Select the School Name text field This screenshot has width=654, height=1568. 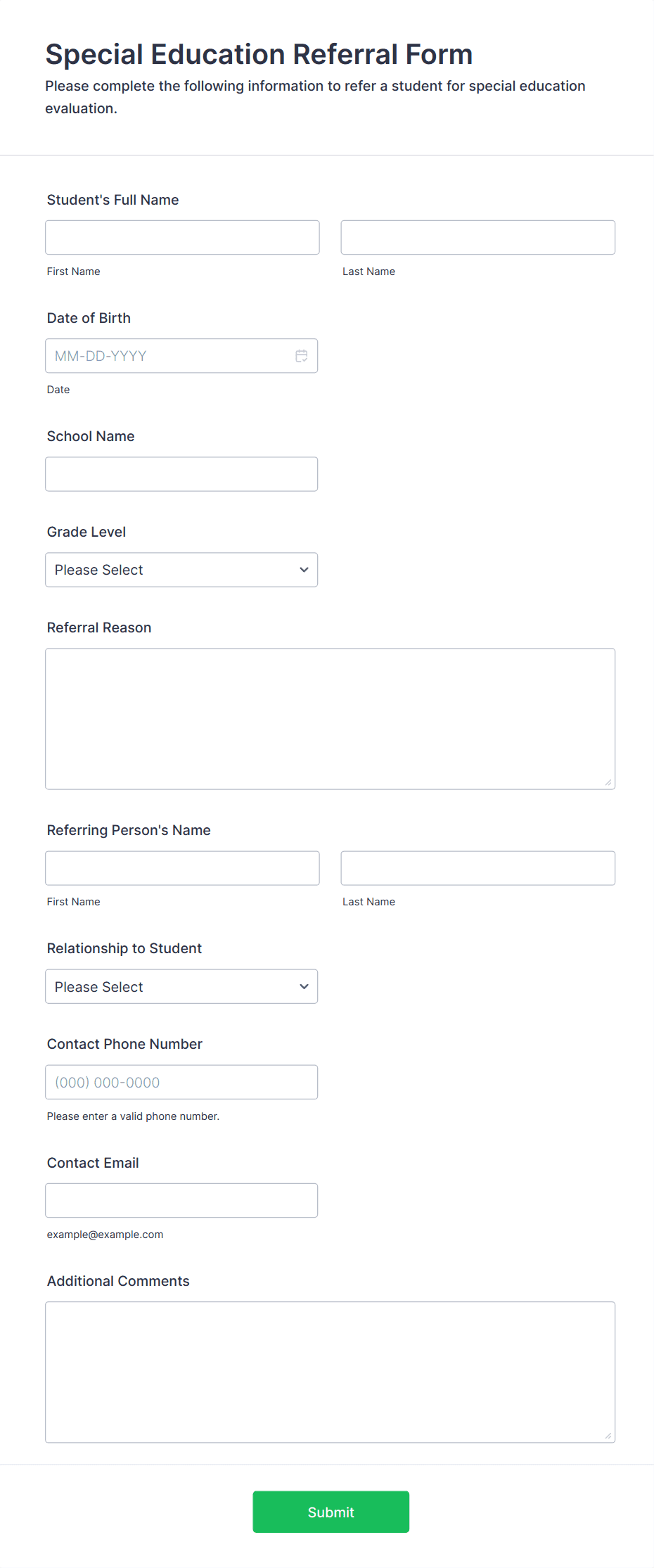(x=181, y=474)
